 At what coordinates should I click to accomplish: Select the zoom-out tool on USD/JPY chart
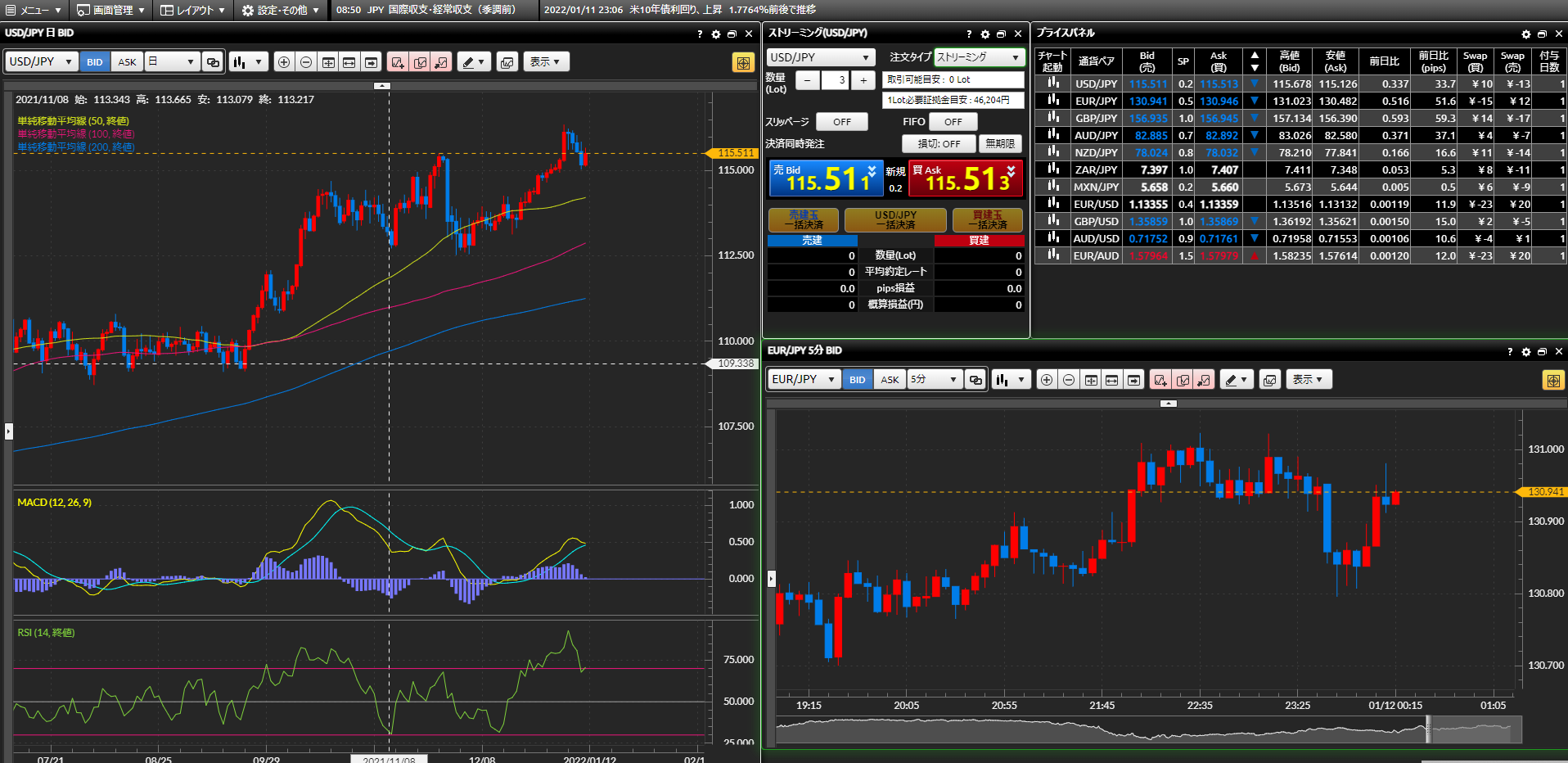click(x=305, y=61)
